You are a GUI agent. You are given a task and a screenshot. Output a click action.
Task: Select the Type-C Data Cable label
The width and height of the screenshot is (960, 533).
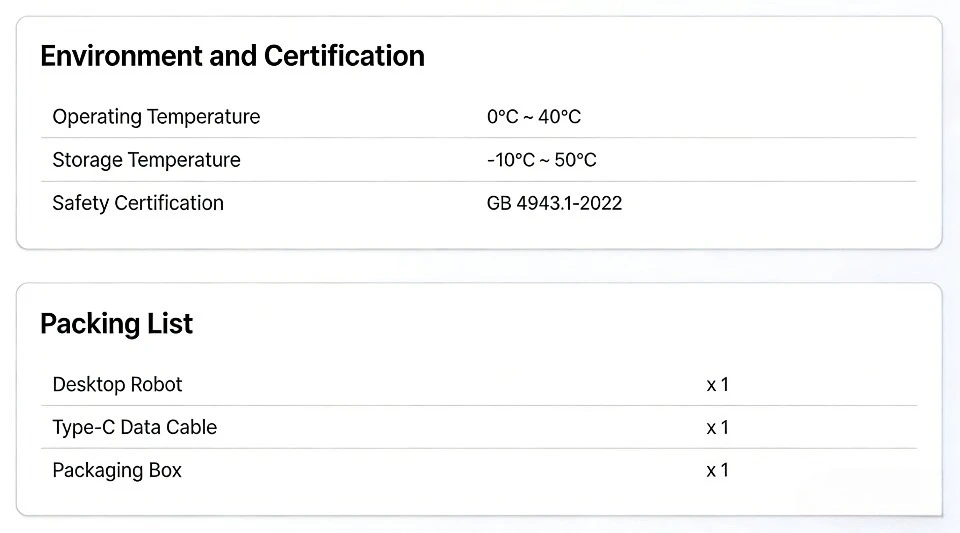135,427
